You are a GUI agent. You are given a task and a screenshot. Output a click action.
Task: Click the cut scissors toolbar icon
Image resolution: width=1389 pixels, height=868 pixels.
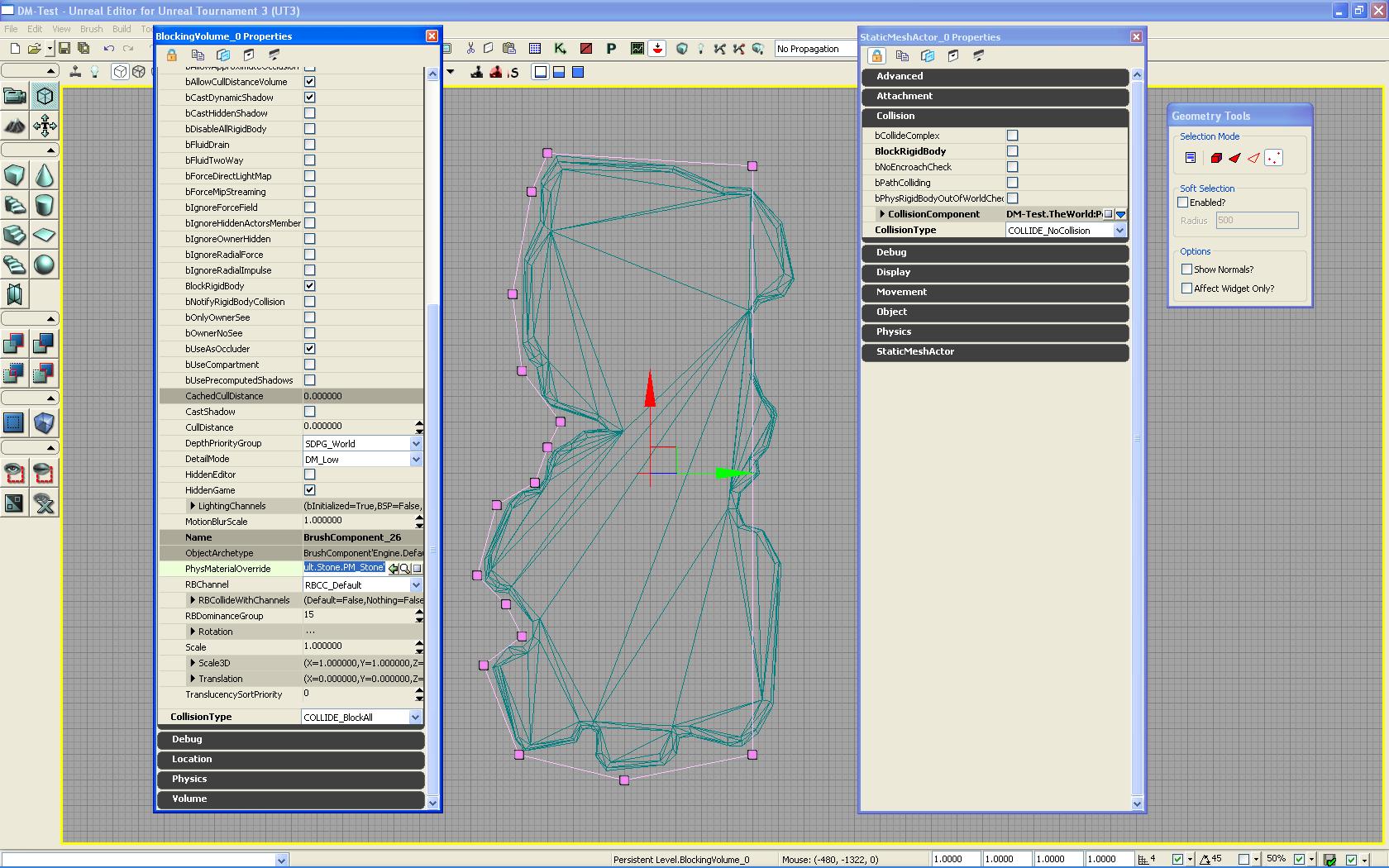(x=470, y=49)
